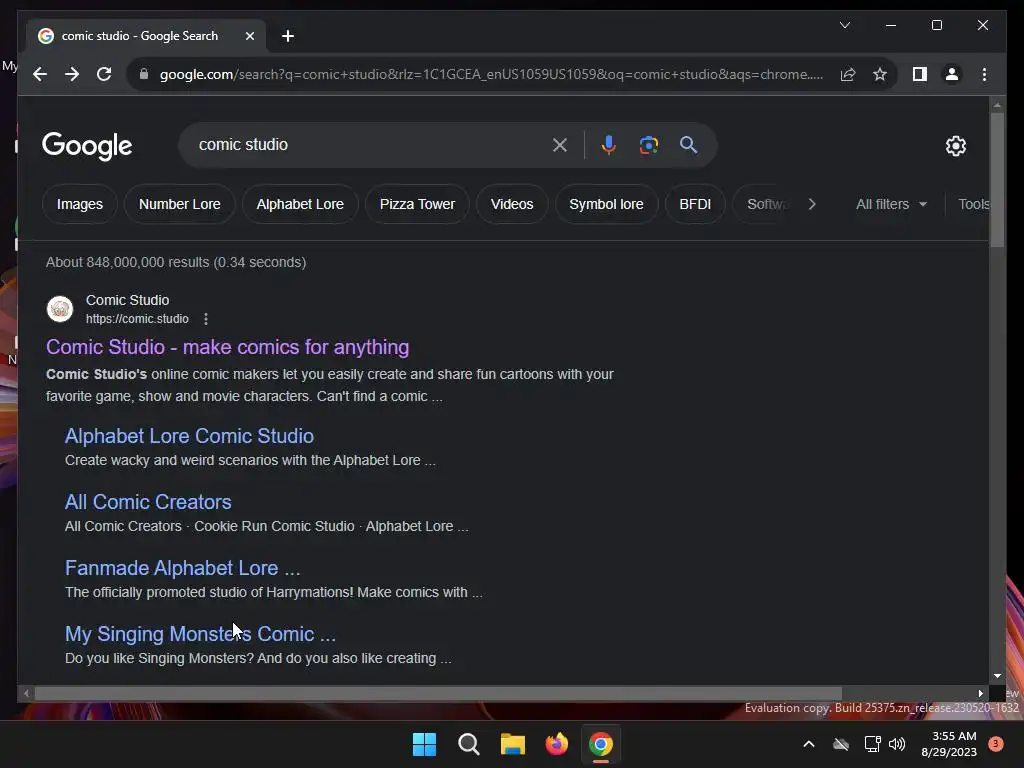Image resolution: width=1024 pixels, height=768 pixels.
Task: Filter results by Videos
Action: click(x=512, y=204)
